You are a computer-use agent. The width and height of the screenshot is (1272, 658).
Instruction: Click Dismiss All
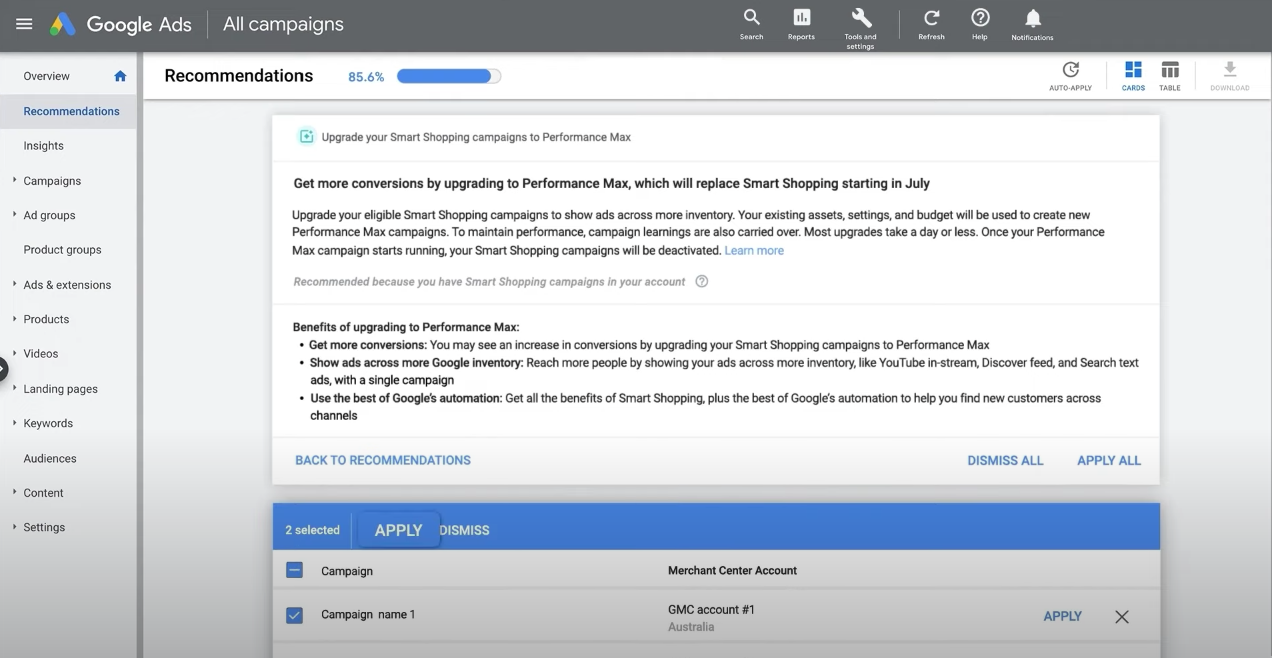pyautogui.click(x=1005, y=461)
